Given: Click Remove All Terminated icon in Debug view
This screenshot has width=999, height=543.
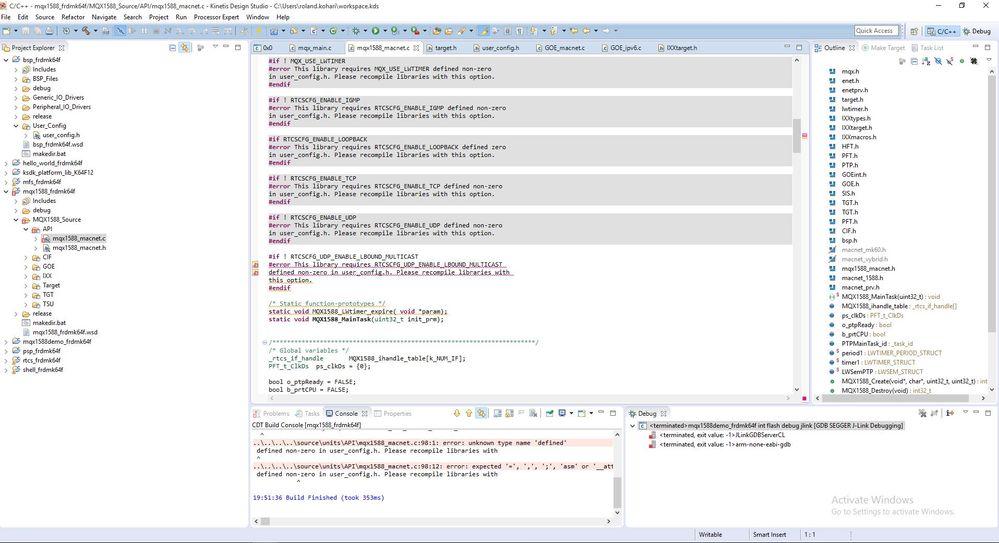Looking at the screenshot, I should [x=922, y=413].
